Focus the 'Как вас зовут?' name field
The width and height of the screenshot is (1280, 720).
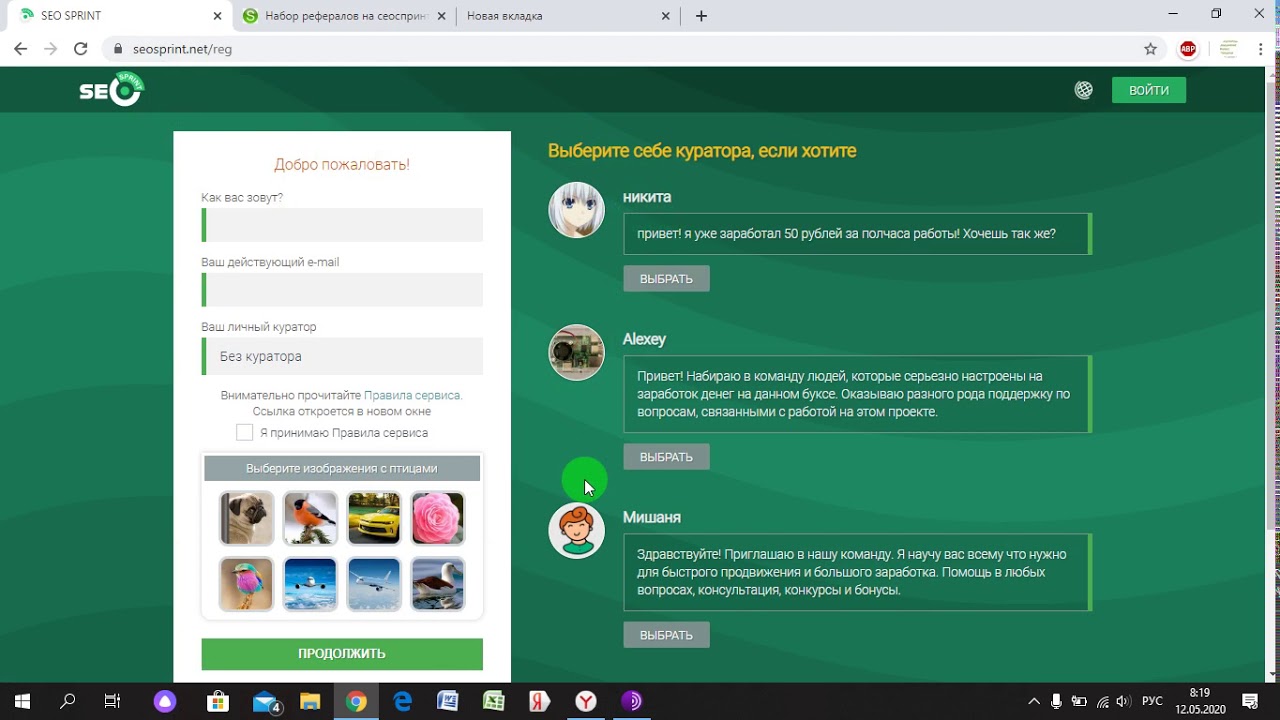(342, 225)
